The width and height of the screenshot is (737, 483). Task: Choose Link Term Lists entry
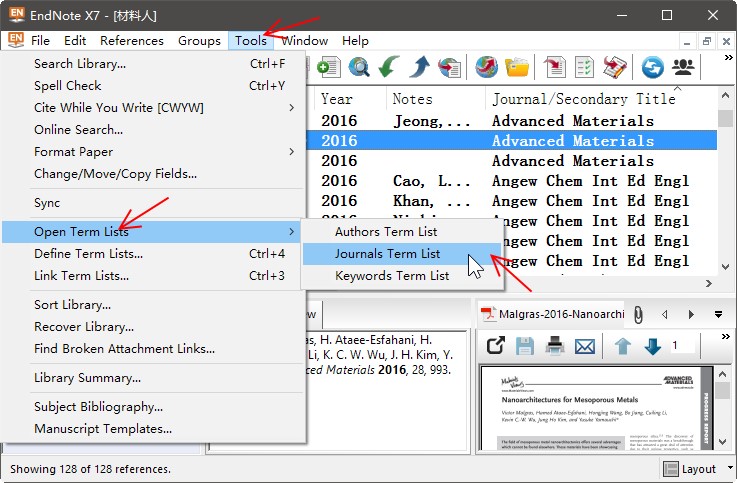(153, 276)
